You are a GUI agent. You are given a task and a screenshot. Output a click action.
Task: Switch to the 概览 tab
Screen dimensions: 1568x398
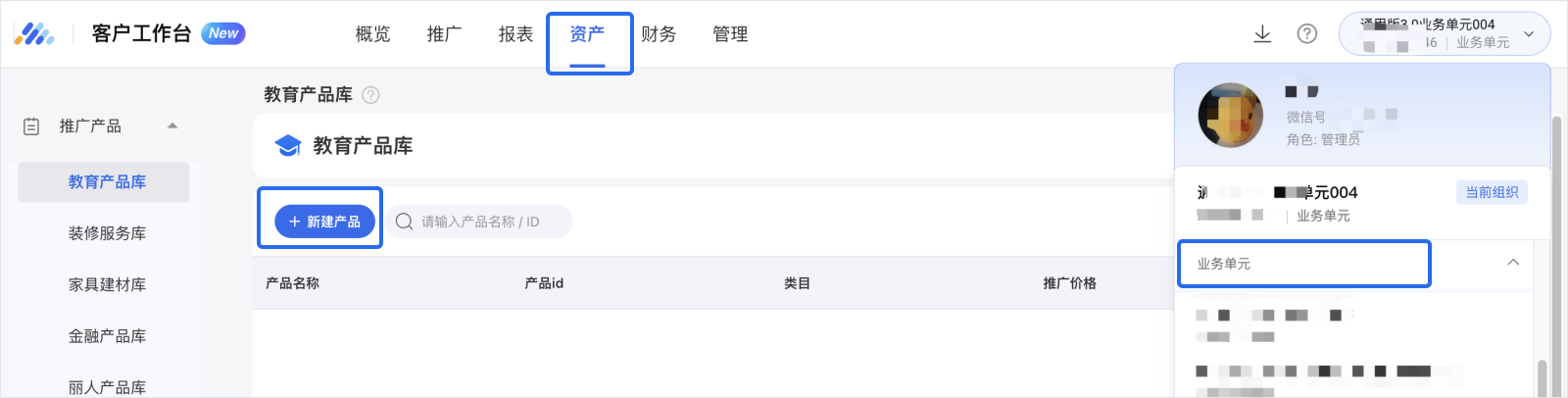372,34
